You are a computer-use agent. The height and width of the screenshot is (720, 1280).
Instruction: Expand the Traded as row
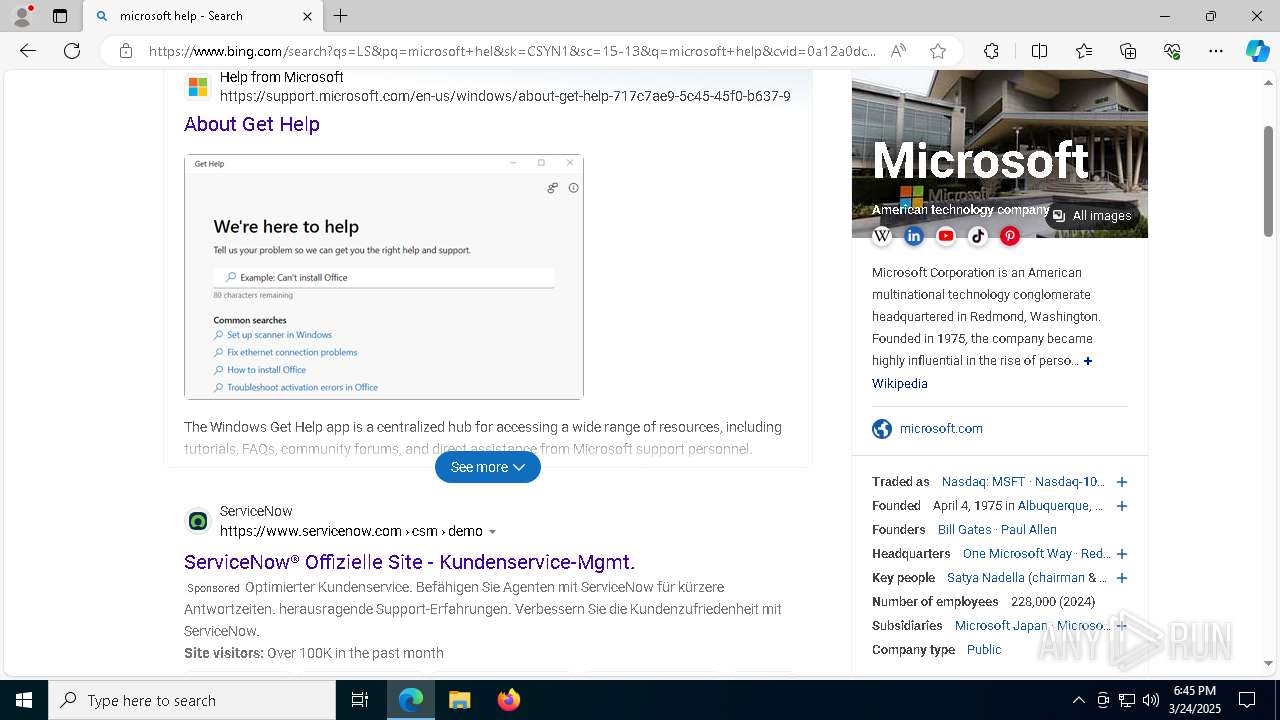pyautogui.click(x=1122, y=482)
